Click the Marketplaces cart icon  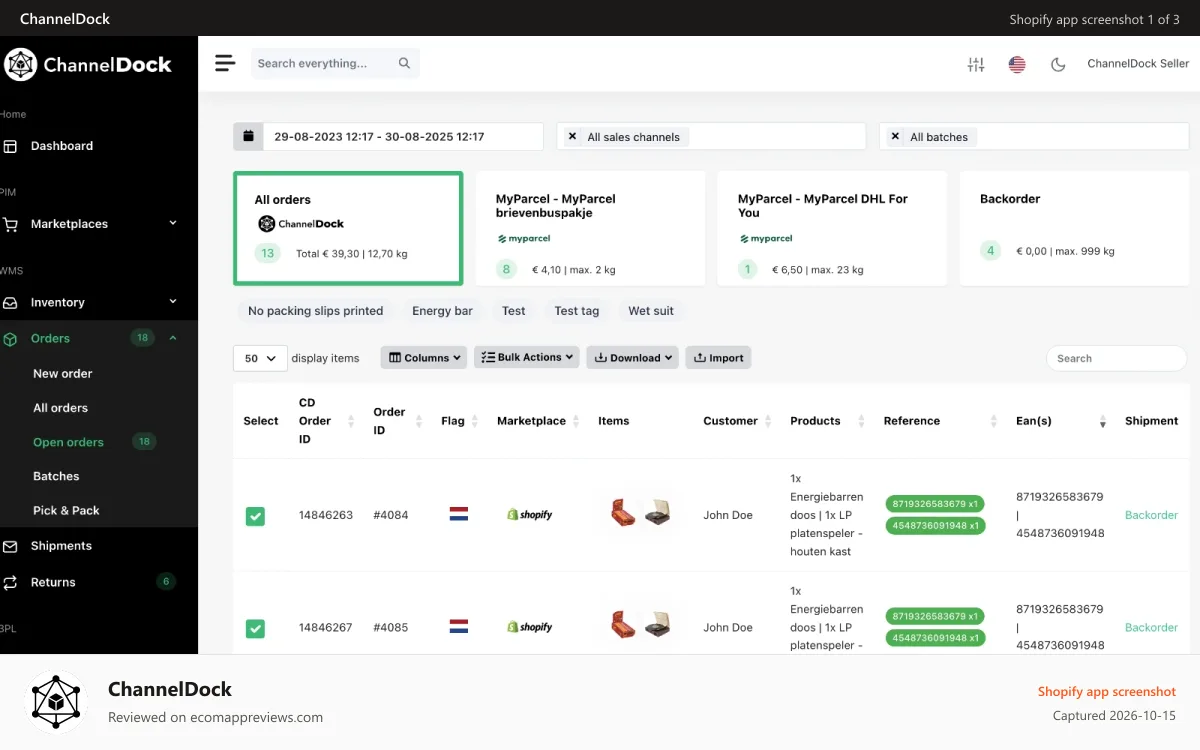click(10, 224)
